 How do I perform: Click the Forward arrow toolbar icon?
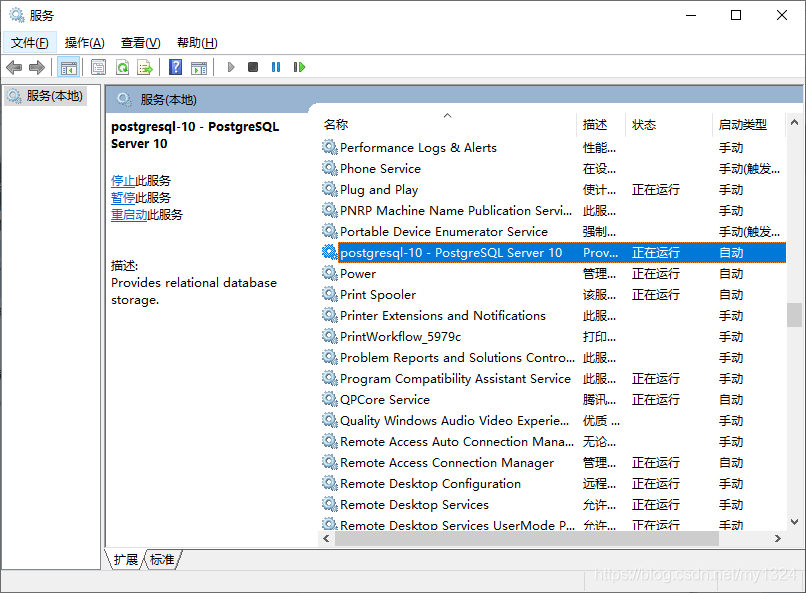[x=37, y=67]
